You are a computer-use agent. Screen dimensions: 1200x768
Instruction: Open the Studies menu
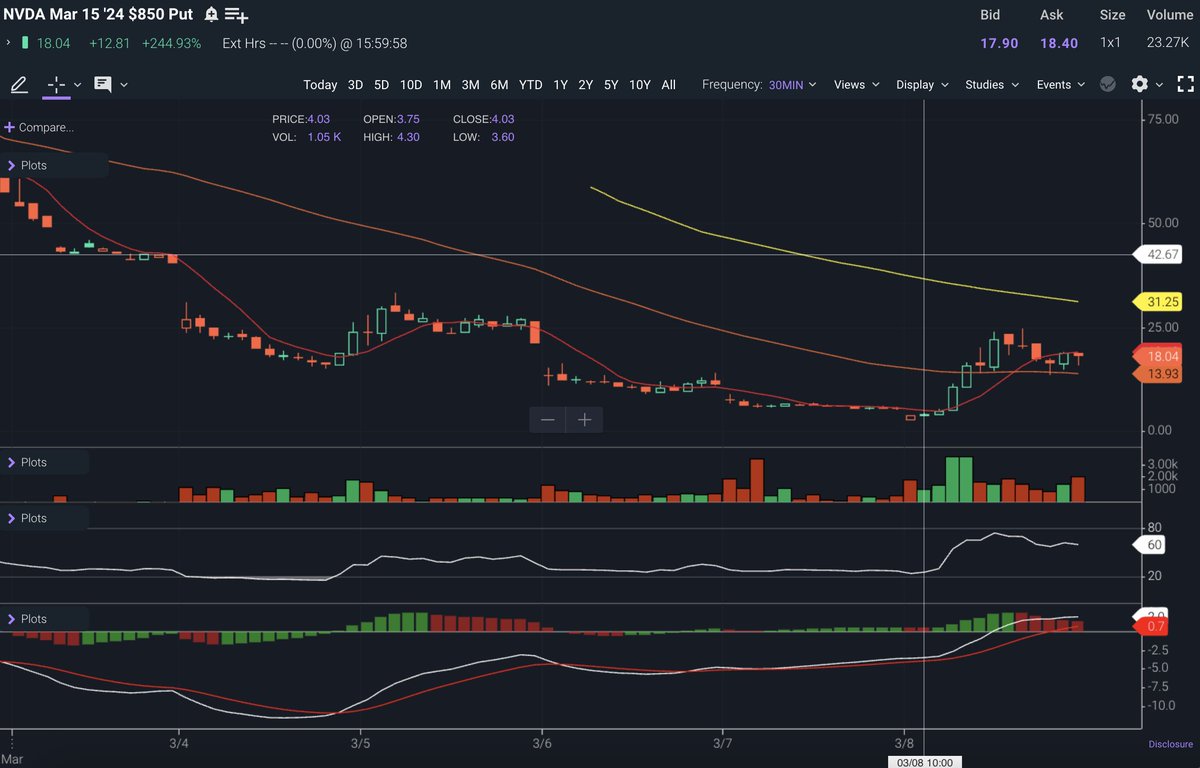coord(992,85)
